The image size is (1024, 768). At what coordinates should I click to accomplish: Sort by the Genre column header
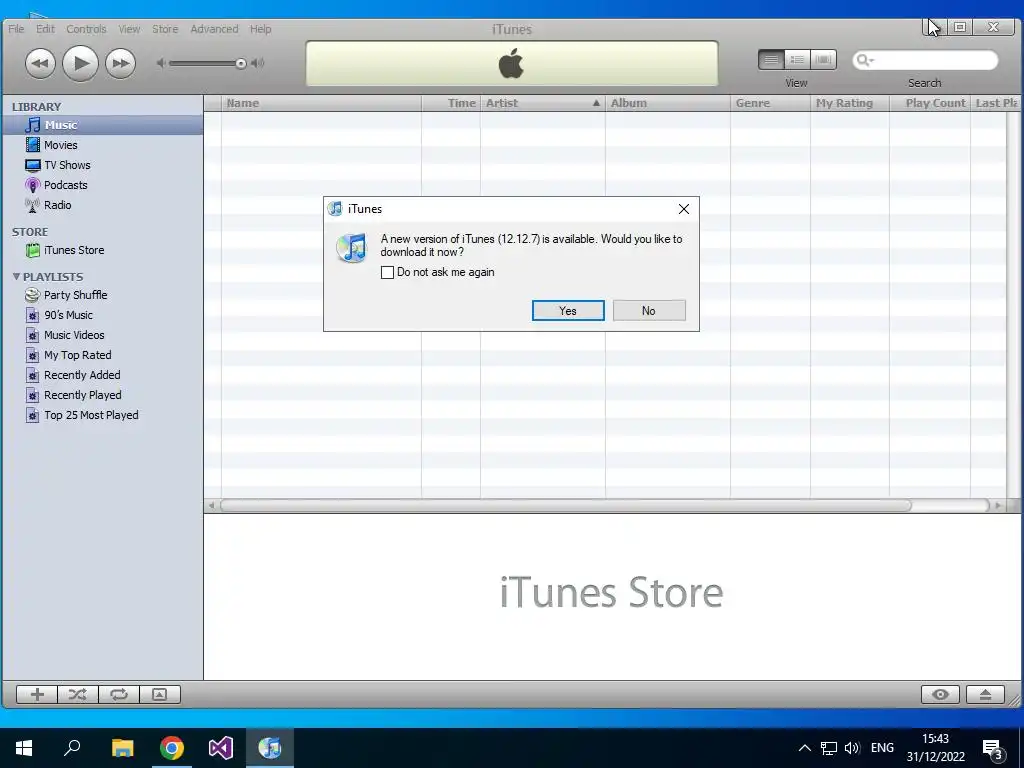pyautogui.click(x=770, y=103)
